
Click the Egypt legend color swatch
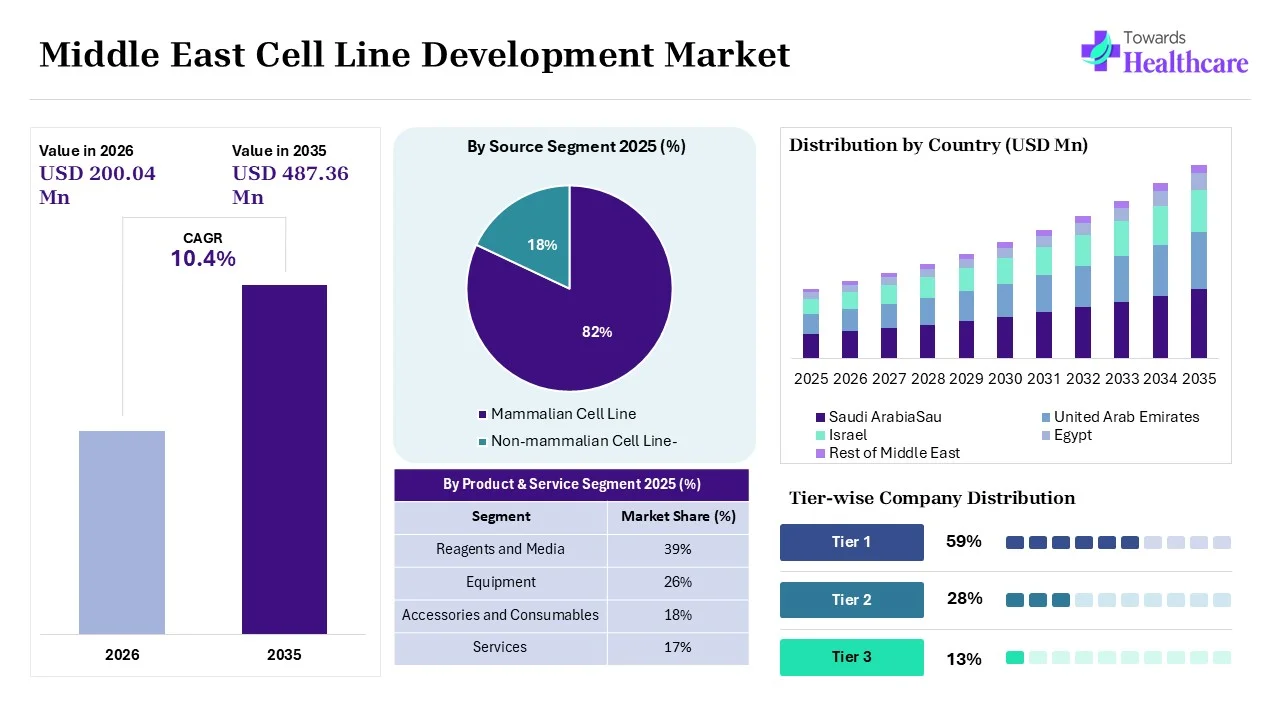[x=1045, y=435]
